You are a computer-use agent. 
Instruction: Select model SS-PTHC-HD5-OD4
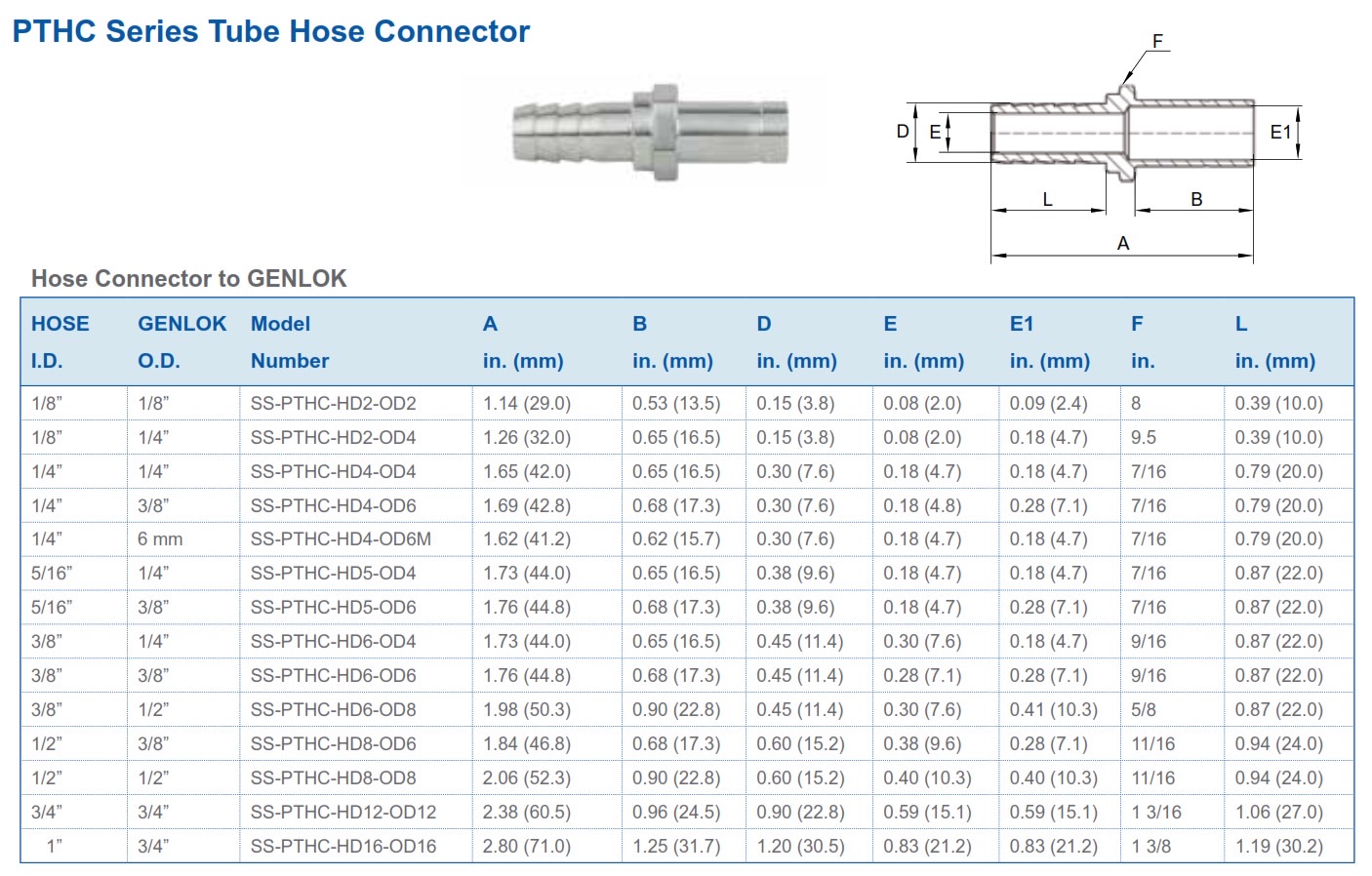[333, 574]
